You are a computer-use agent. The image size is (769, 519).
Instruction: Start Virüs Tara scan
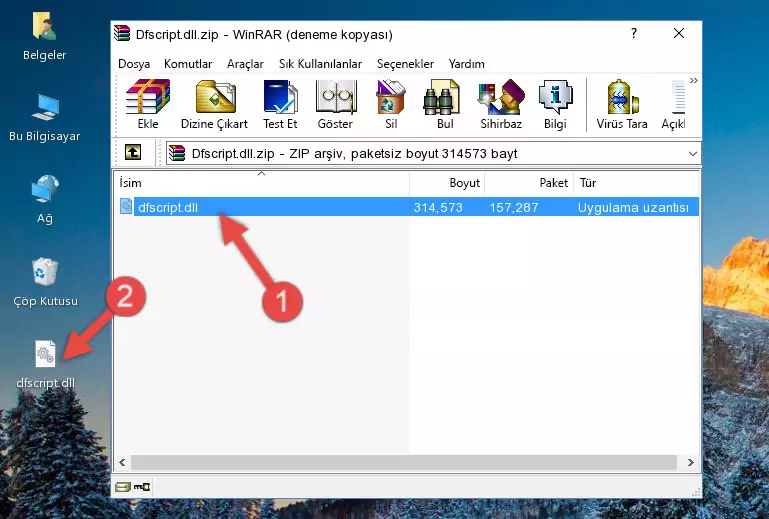pyautogui.click(x=622, y=104)
